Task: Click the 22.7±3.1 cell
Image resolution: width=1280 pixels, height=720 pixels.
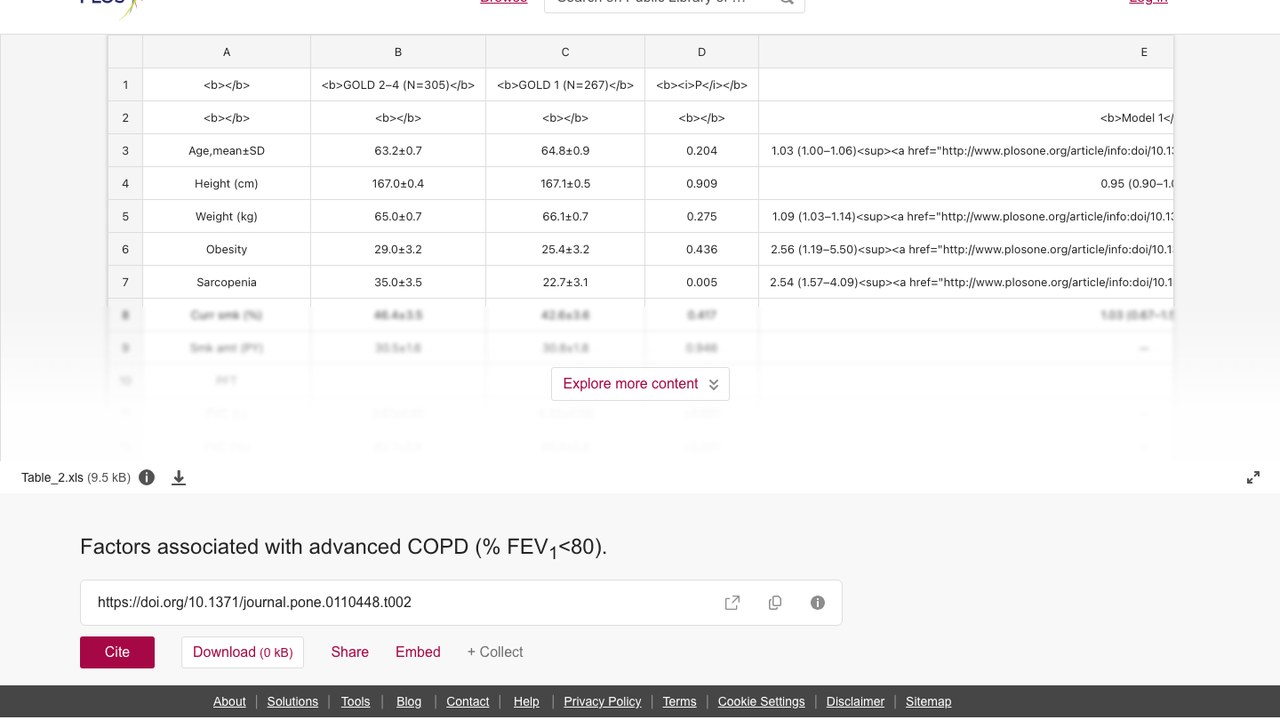Action: [565, 282]
